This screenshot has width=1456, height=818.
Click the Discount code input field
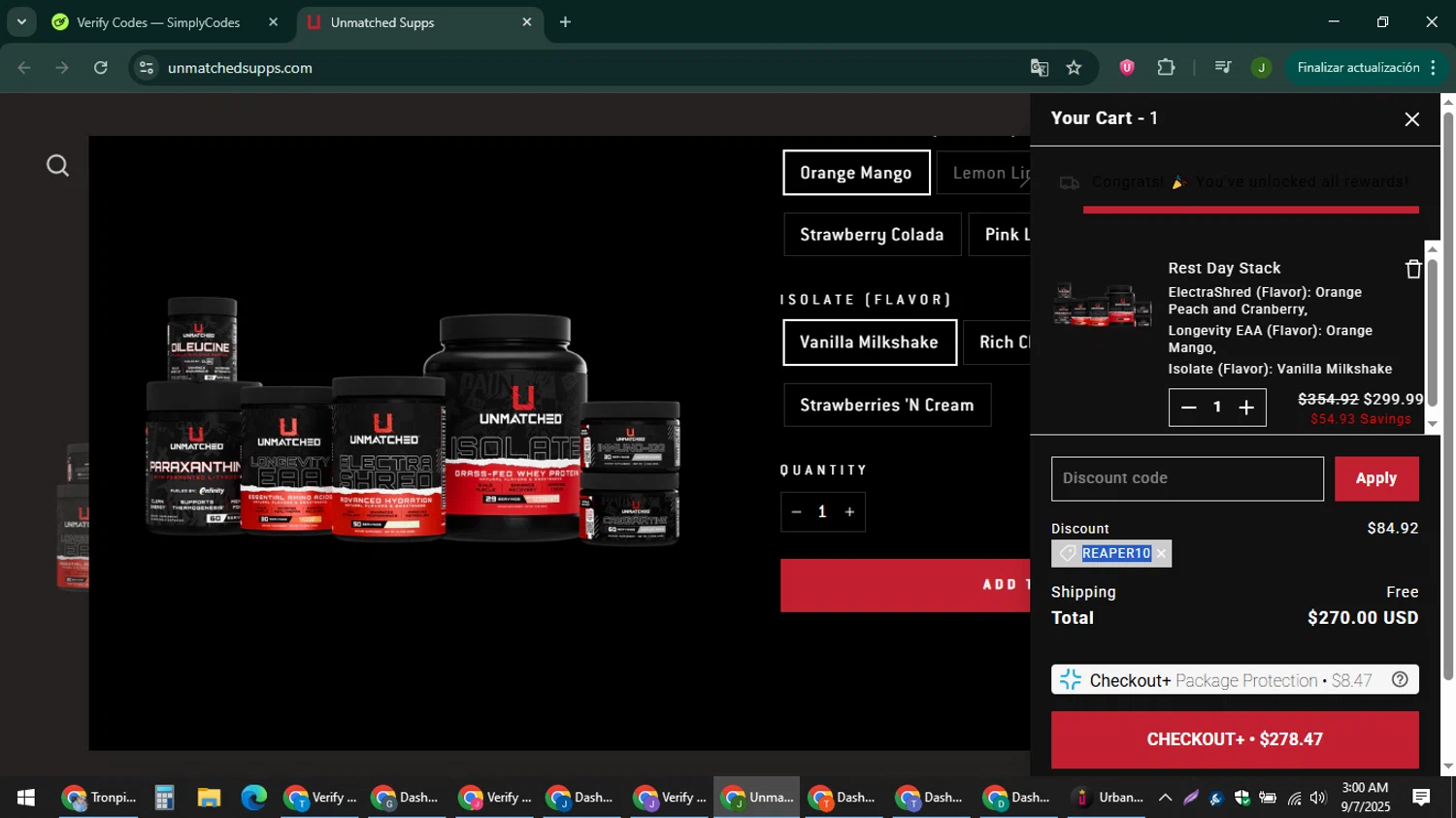1187,478
